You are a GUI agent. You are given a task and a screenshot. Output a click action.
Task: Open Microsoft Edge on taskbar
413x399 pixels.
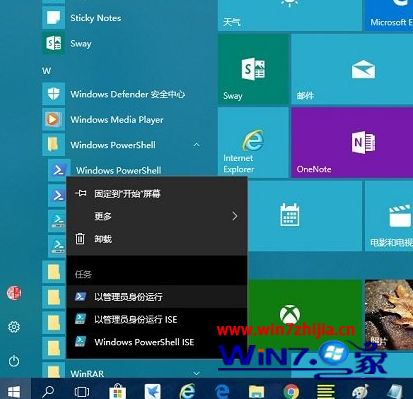coord(222,392)
